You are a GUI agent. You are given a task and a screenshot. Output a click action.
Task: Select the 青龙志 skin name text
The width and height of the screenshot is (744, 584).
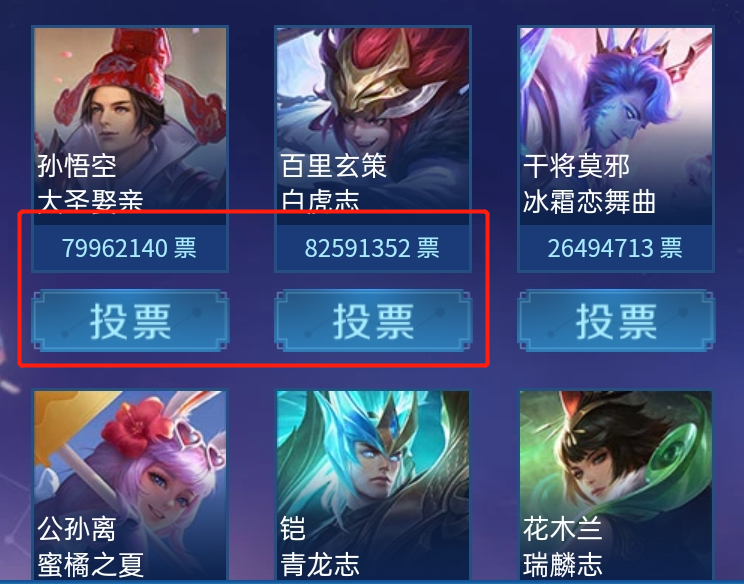[x=320, y=565]
